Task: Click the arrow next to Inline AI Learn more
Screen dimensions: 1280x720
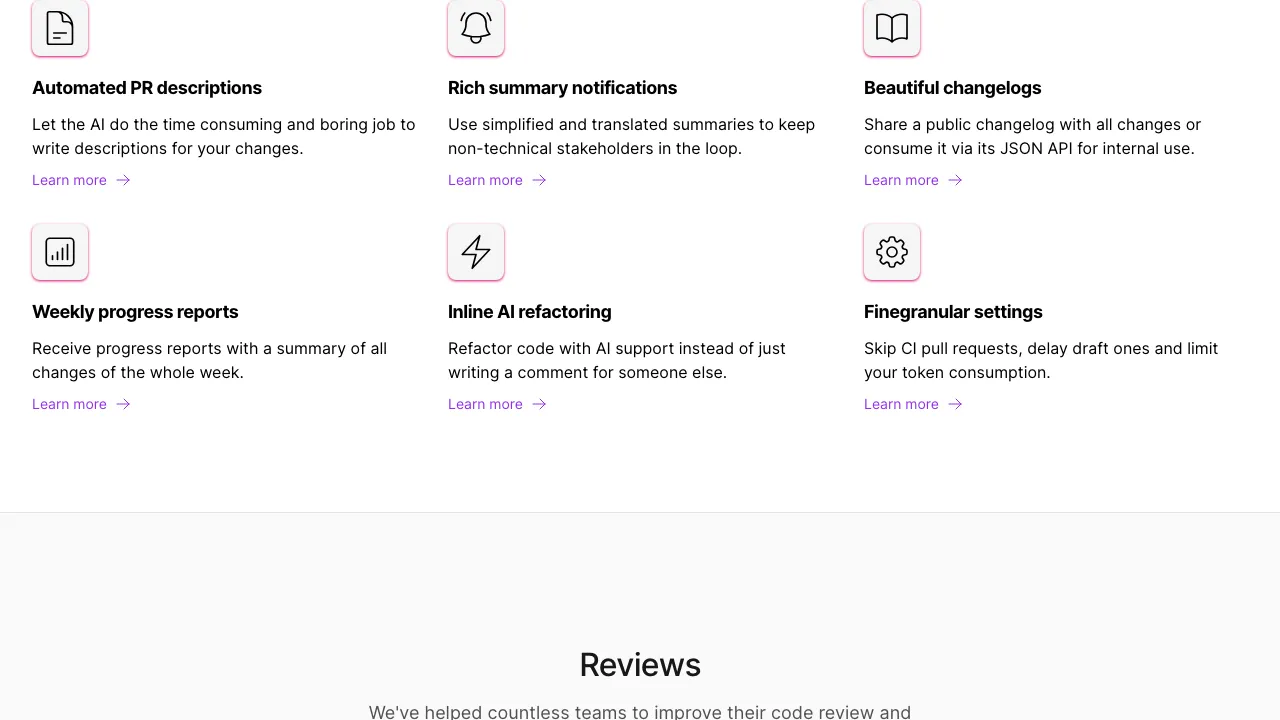Action: pos(539,404)
